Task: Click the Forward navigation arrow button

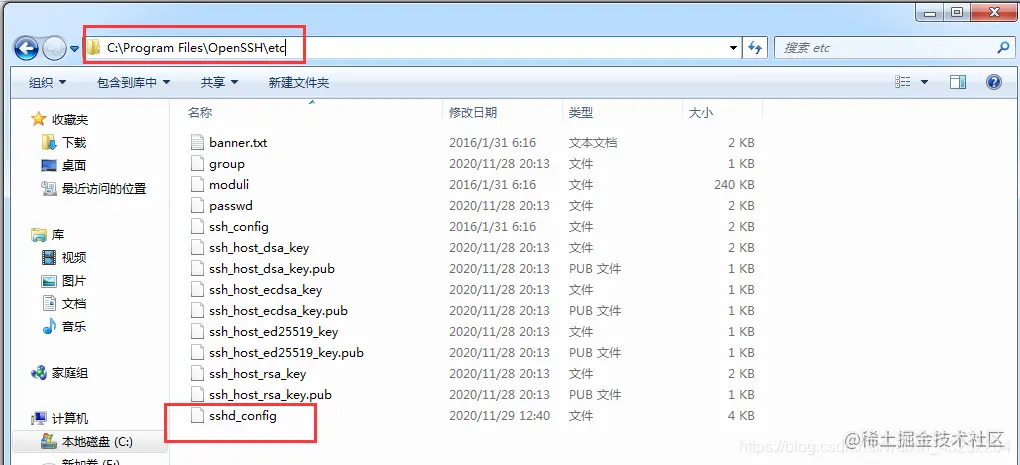Action: (x=53, y=47)
